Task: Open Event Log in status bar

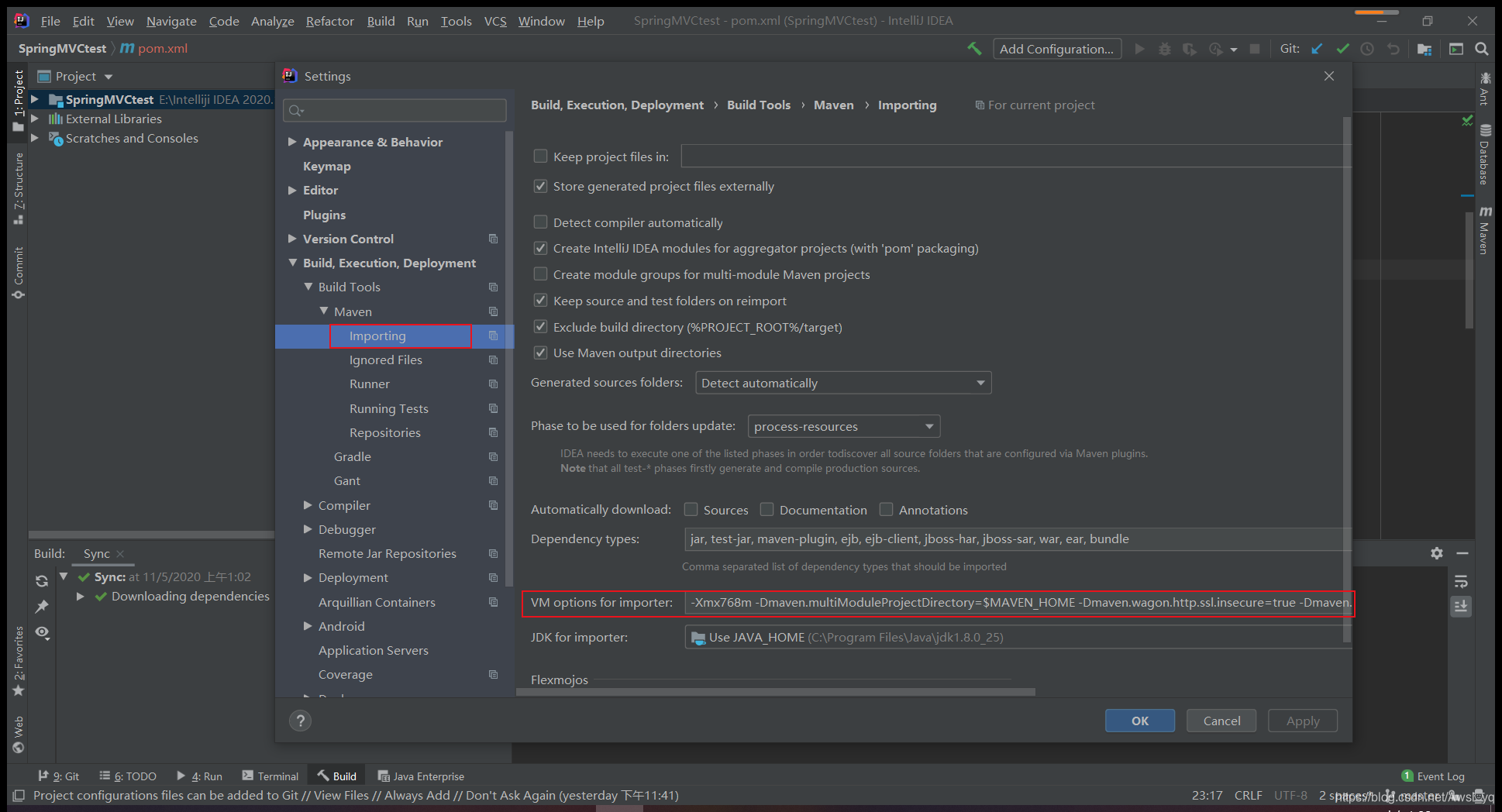Action: 1433,776
